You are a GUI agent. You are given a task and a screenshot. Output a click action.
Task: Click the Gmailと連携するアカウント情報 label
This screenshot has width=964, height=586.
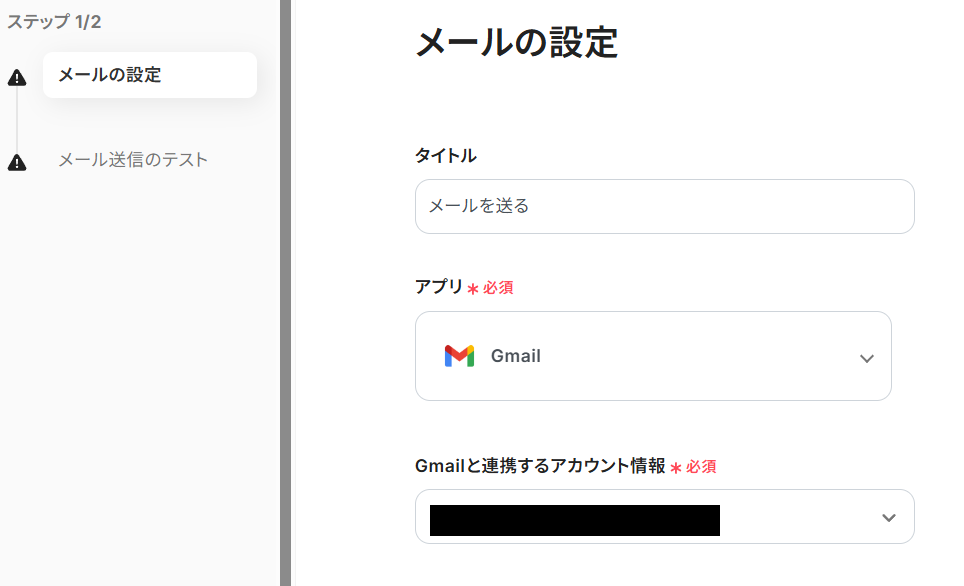click(540, 465)
